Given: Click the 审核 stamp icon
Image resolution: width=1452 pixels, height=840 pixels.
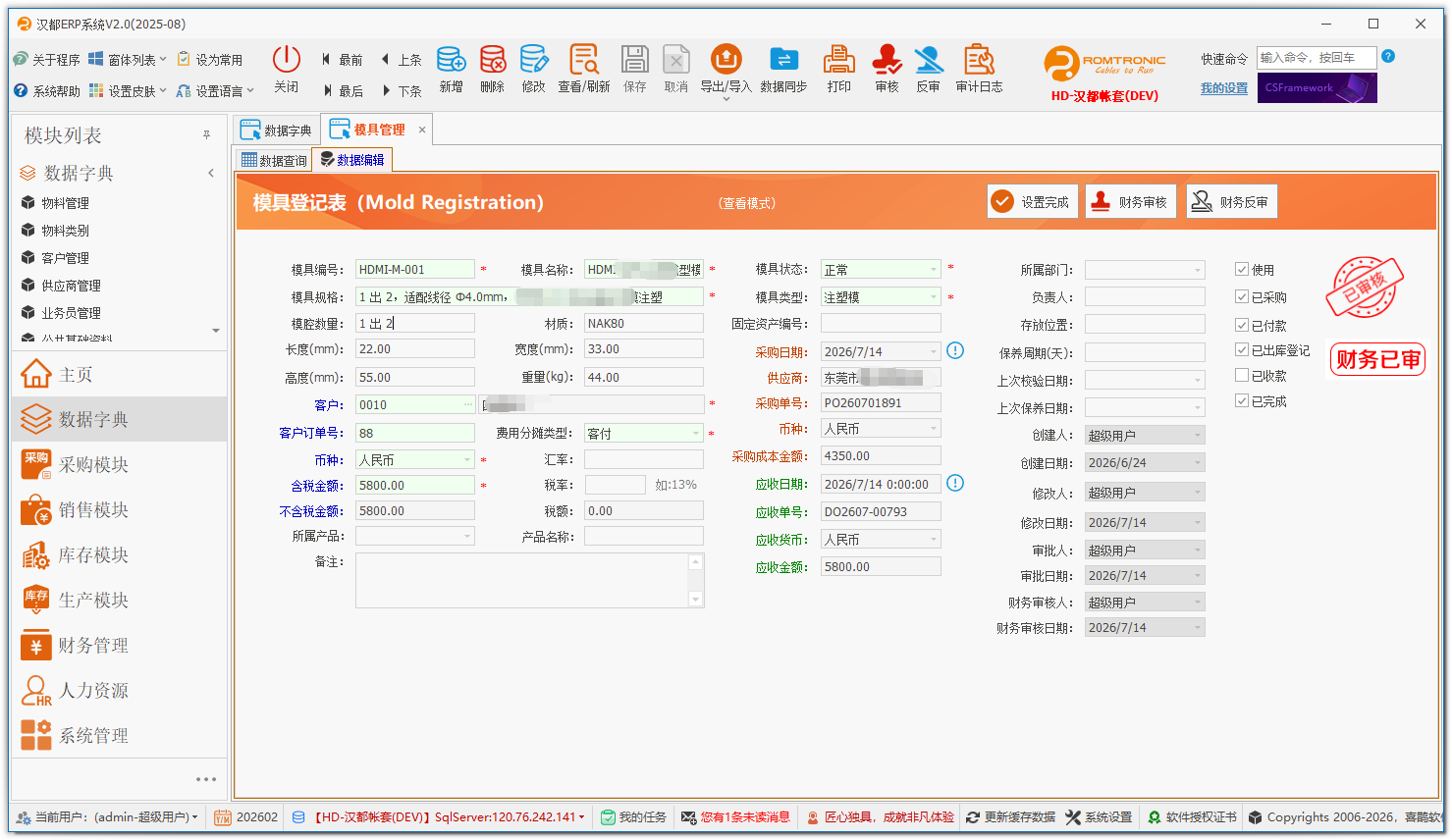Looking at the screenshot, I should 887,60.
